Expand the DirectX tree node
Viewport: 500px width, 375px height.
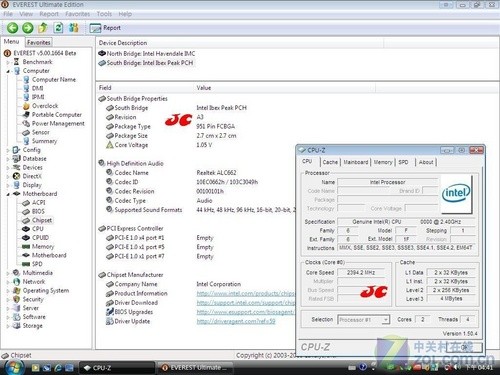[8, 176]
